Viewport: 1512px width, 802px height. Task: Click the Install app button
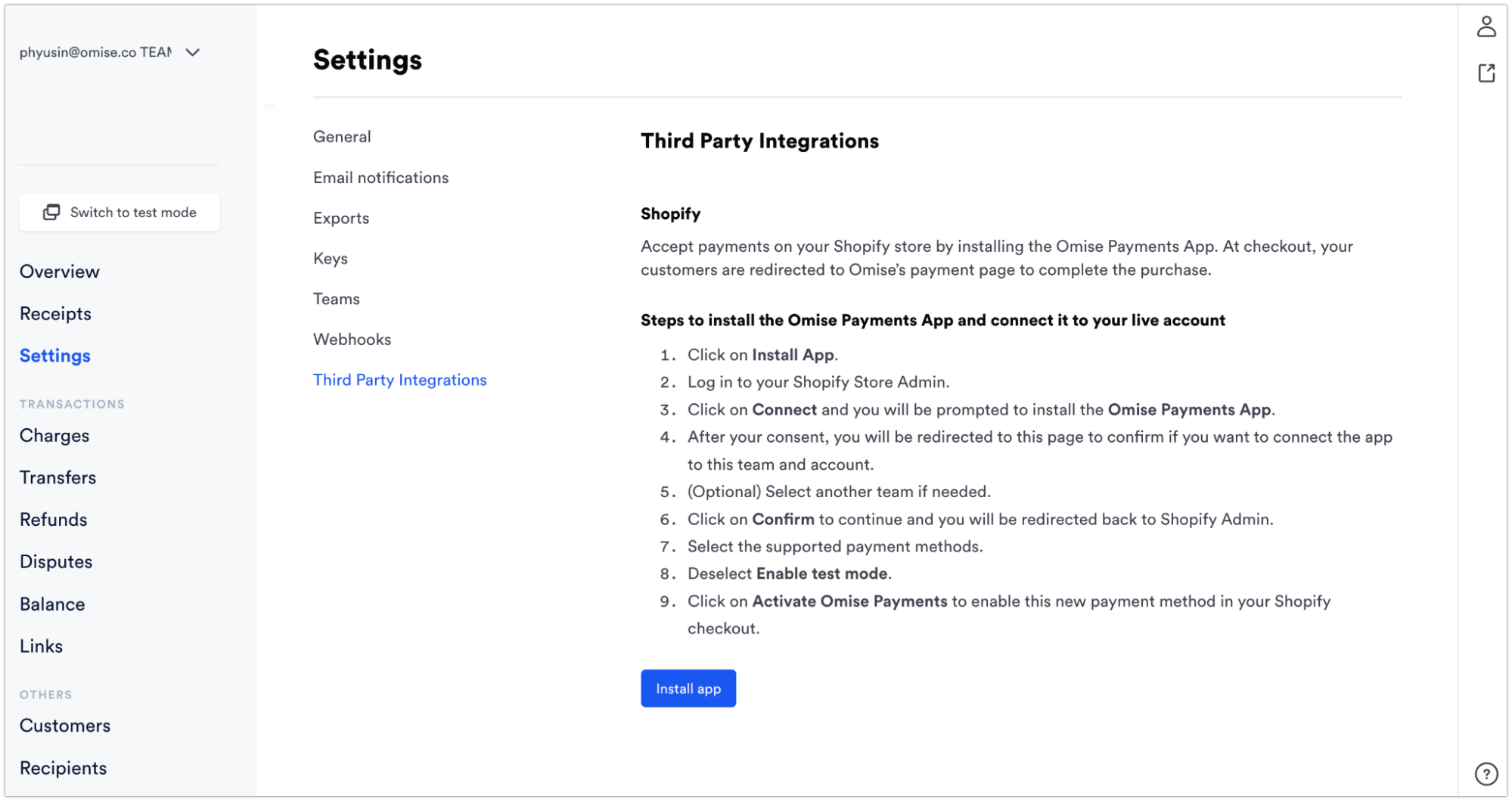(688, 688)
